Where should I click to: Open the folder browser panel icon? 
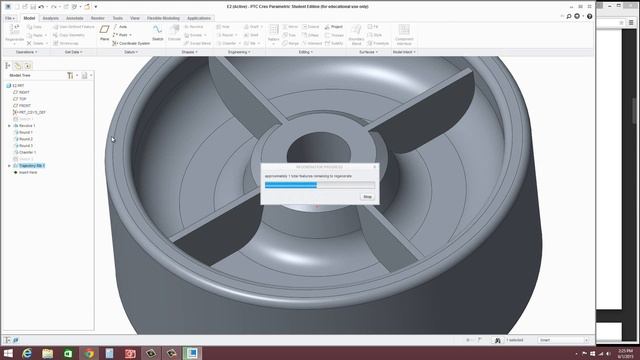tap(18, 66)
